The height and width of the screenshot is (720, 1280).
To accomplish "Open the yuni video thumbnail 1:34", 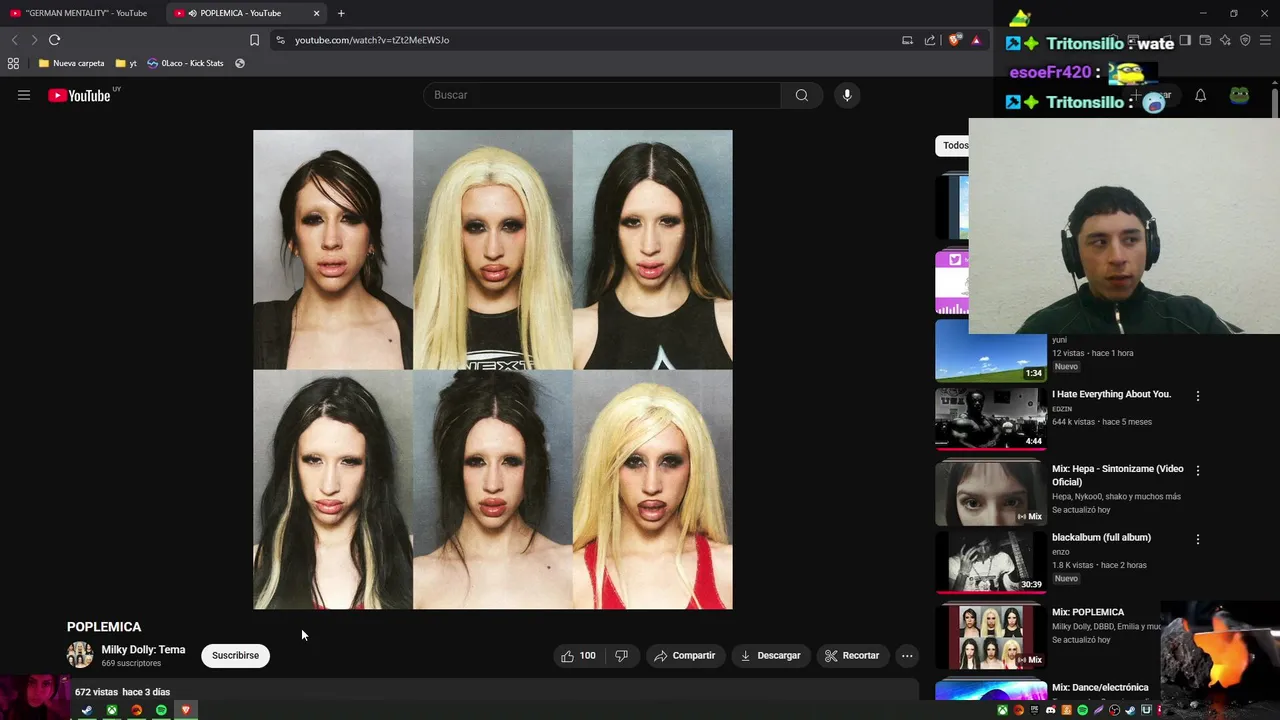I will tap(991, 350).
